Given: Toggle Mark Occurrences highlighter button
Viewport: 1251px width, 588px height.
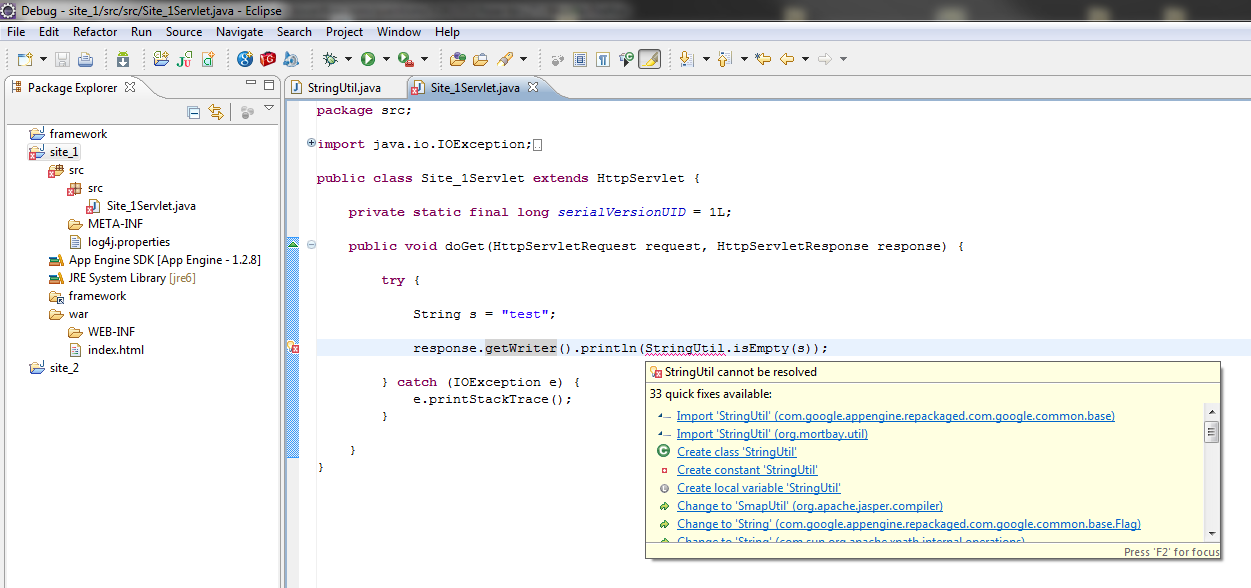Looking at the screenshot, I should point(649,60).
